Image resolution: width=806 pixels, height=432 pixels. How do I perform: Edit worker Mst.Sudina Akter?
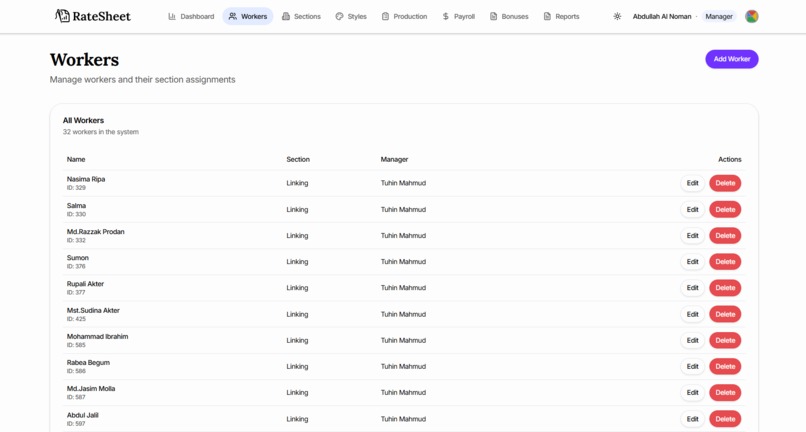pos(692,314)
